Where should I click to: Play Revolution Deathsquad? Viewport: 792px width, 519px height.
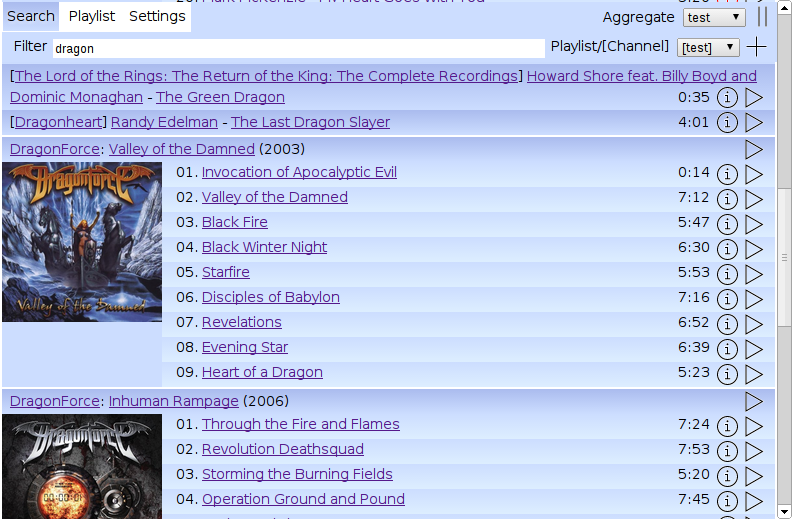click(x=754, y=451)
